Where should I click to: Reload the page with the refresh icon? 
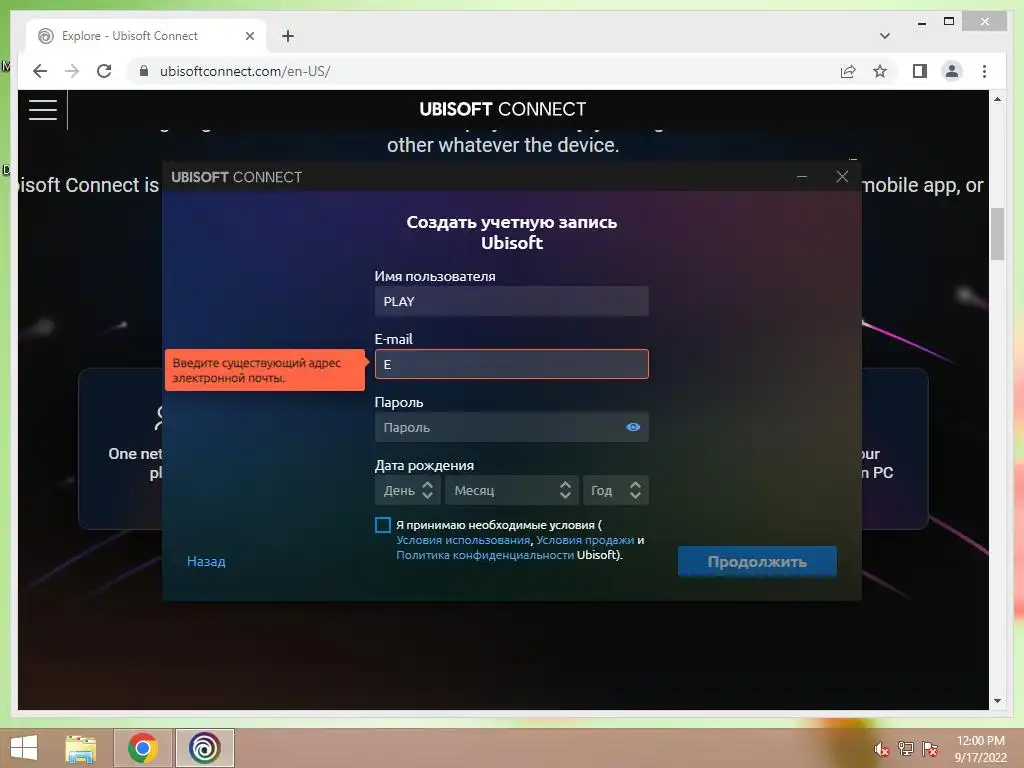[x=104, y=71]
